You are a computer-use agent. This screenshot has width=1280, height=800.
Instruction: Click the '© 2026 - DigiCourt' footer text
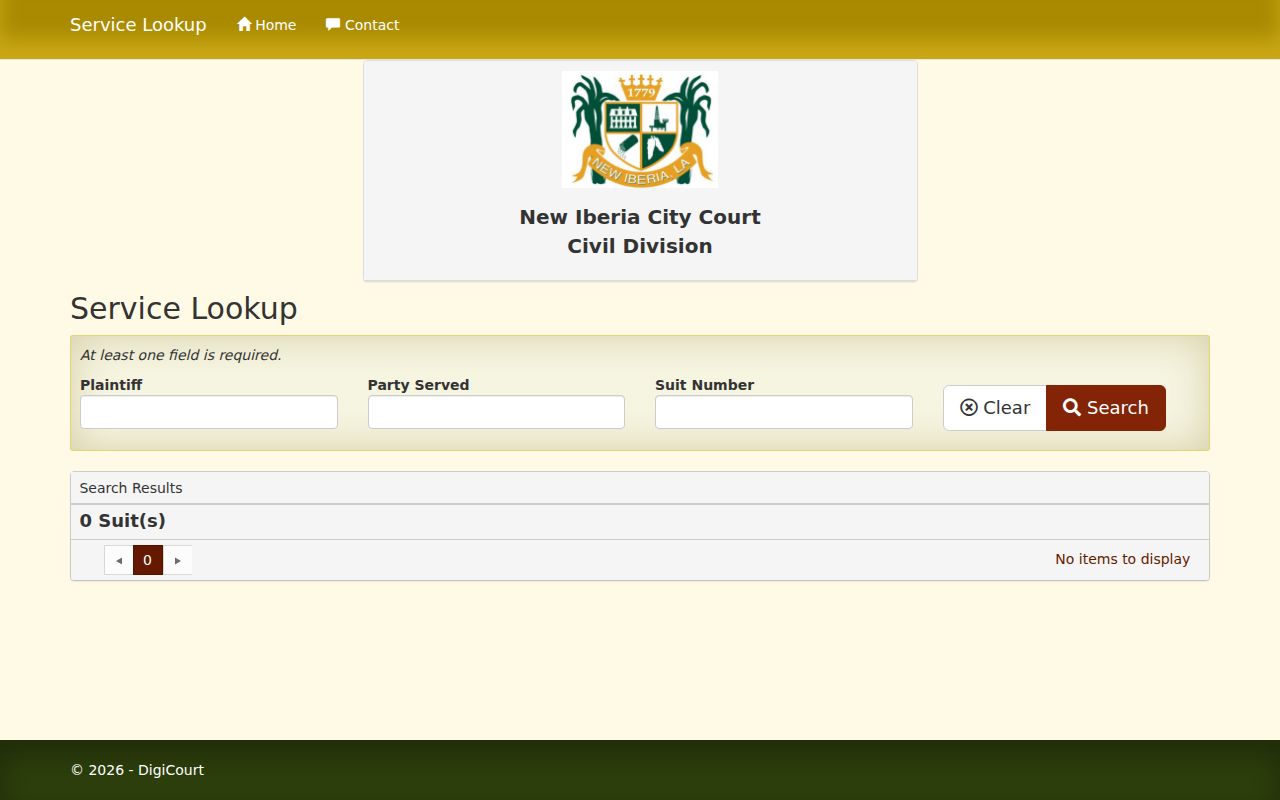137,770
